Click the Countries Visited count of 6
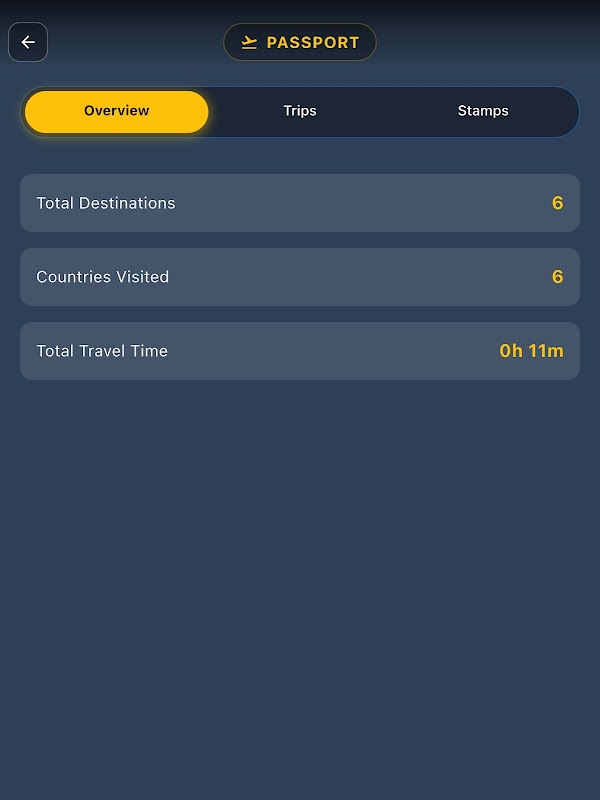600x800 pixels. [x=557, y=277]
